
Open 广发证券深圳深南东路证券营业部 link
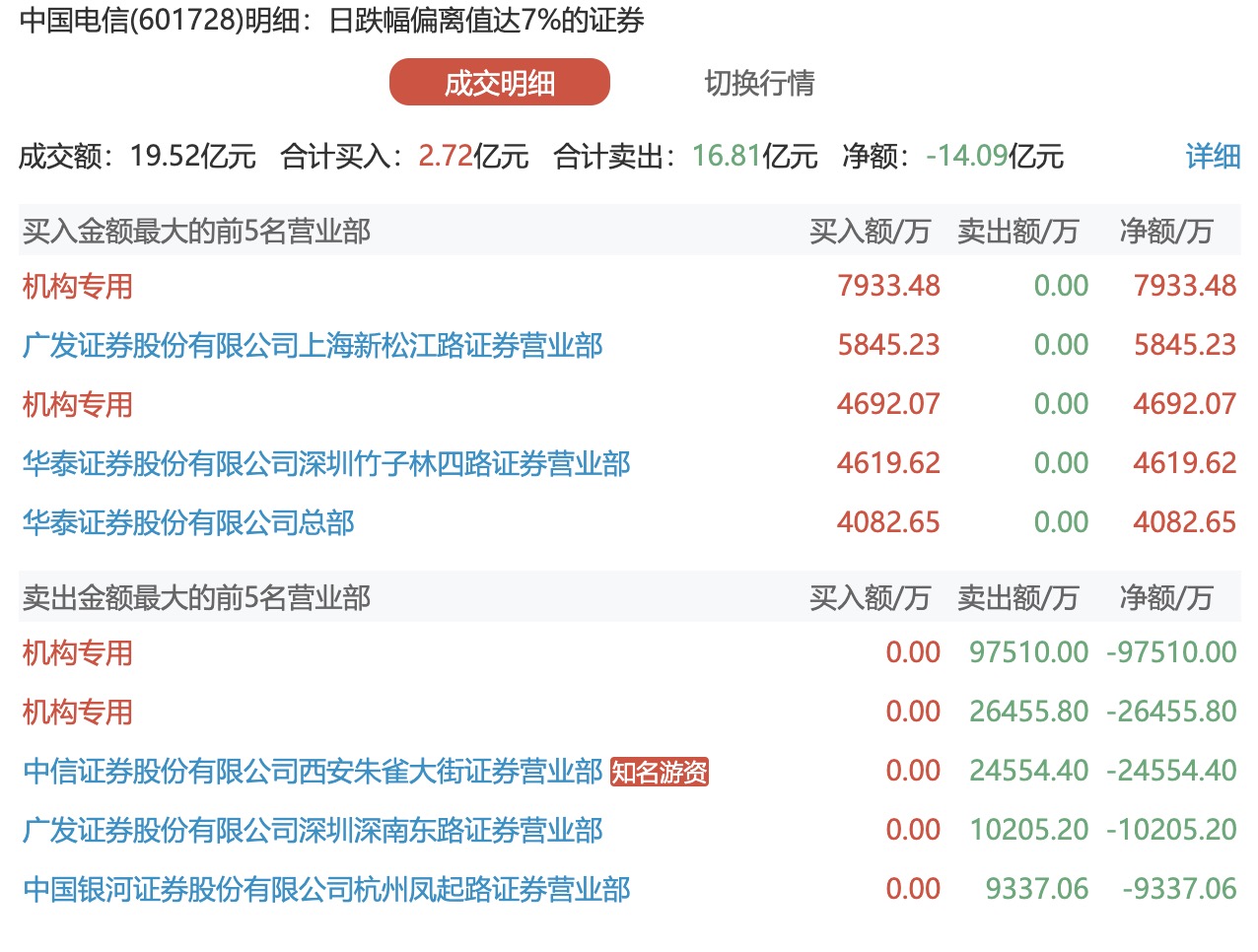(313, 831)
